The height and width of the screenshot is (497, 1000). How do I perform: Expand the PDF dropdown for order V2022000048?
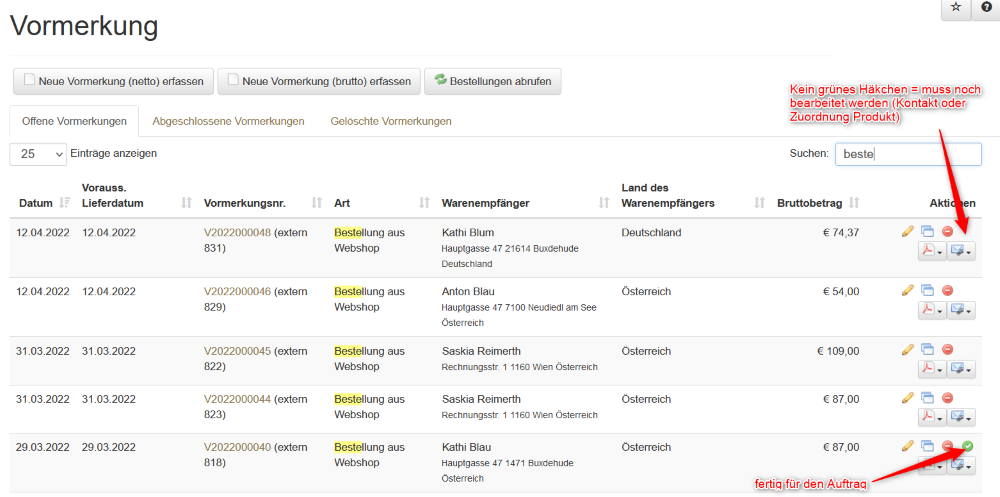tap(932, 251)
